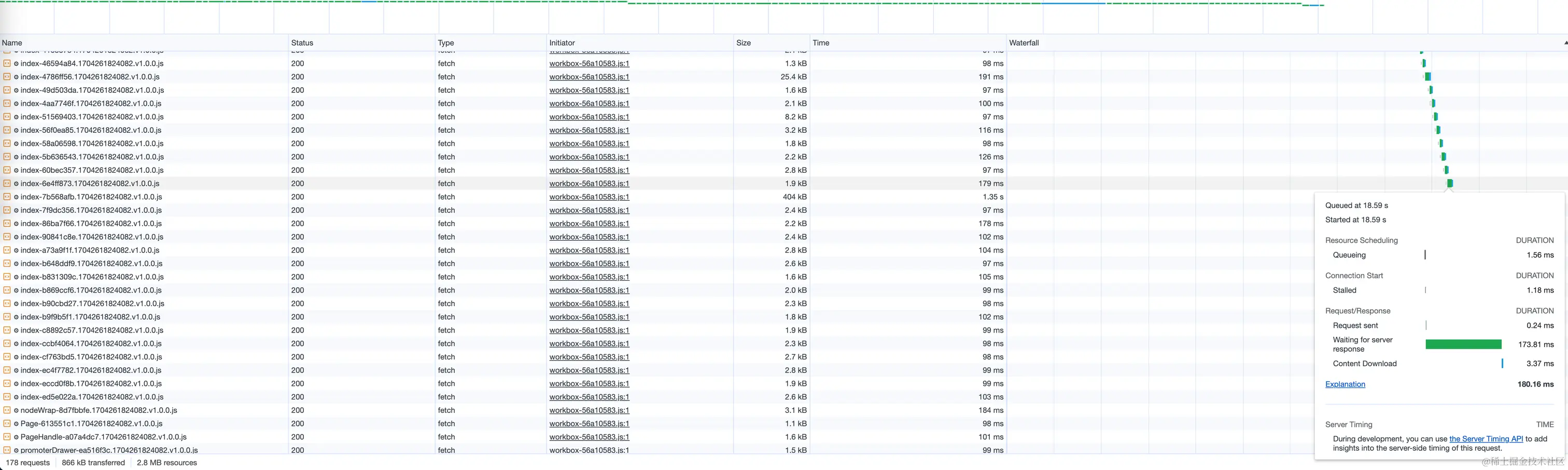Click the '173.81 ms' waiting duration value

(1536, 344)
